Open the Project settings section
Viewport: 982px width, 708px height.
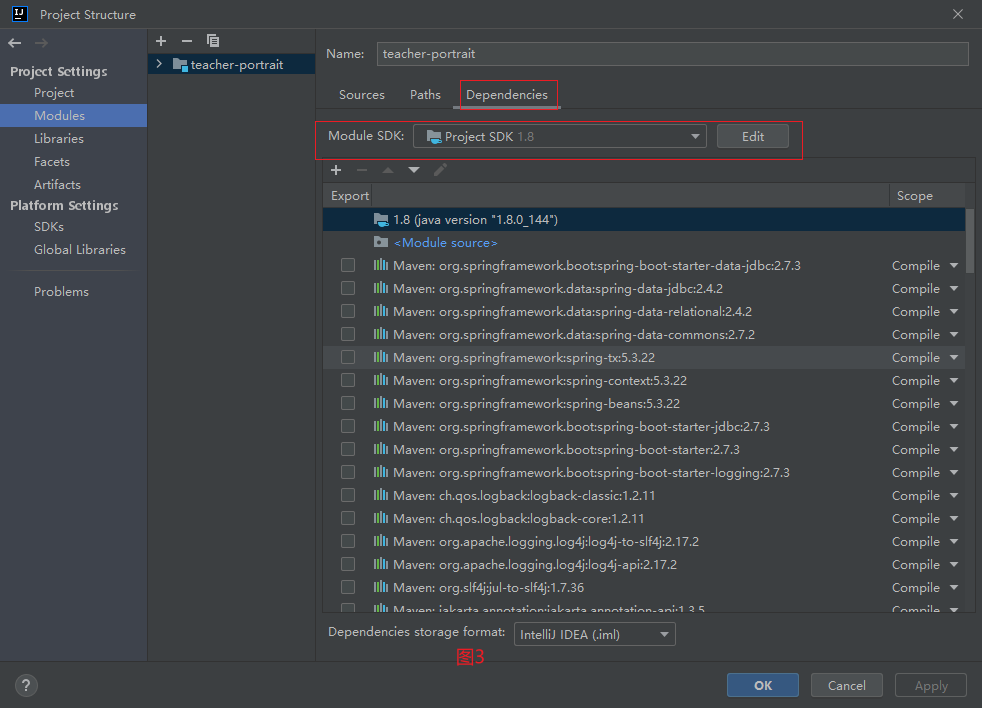(54, 93)
